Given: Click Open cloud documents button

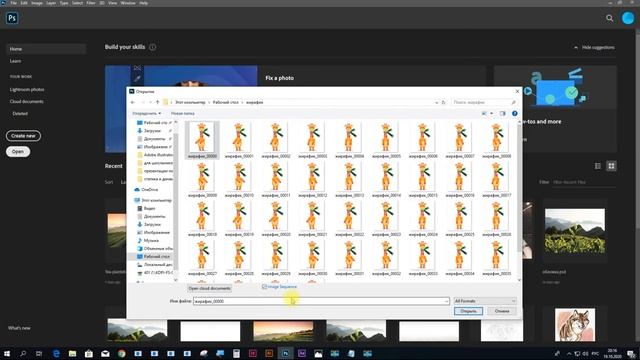Looking at the screenshot, I should 209,288.
